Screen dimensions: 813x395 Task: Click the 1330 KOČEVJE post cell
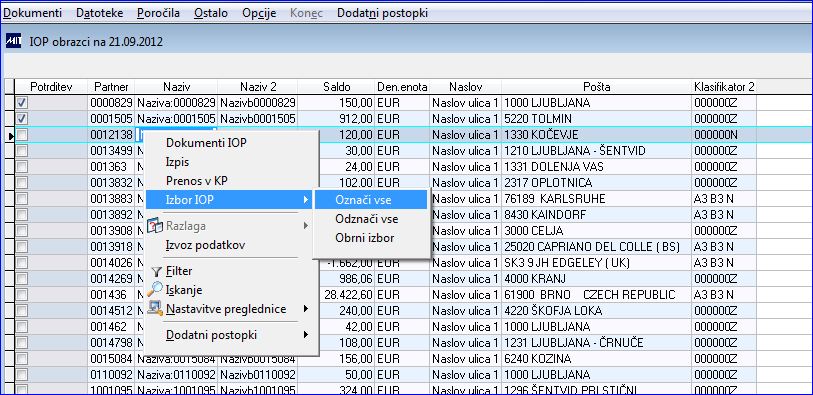[x=596, y=135]
